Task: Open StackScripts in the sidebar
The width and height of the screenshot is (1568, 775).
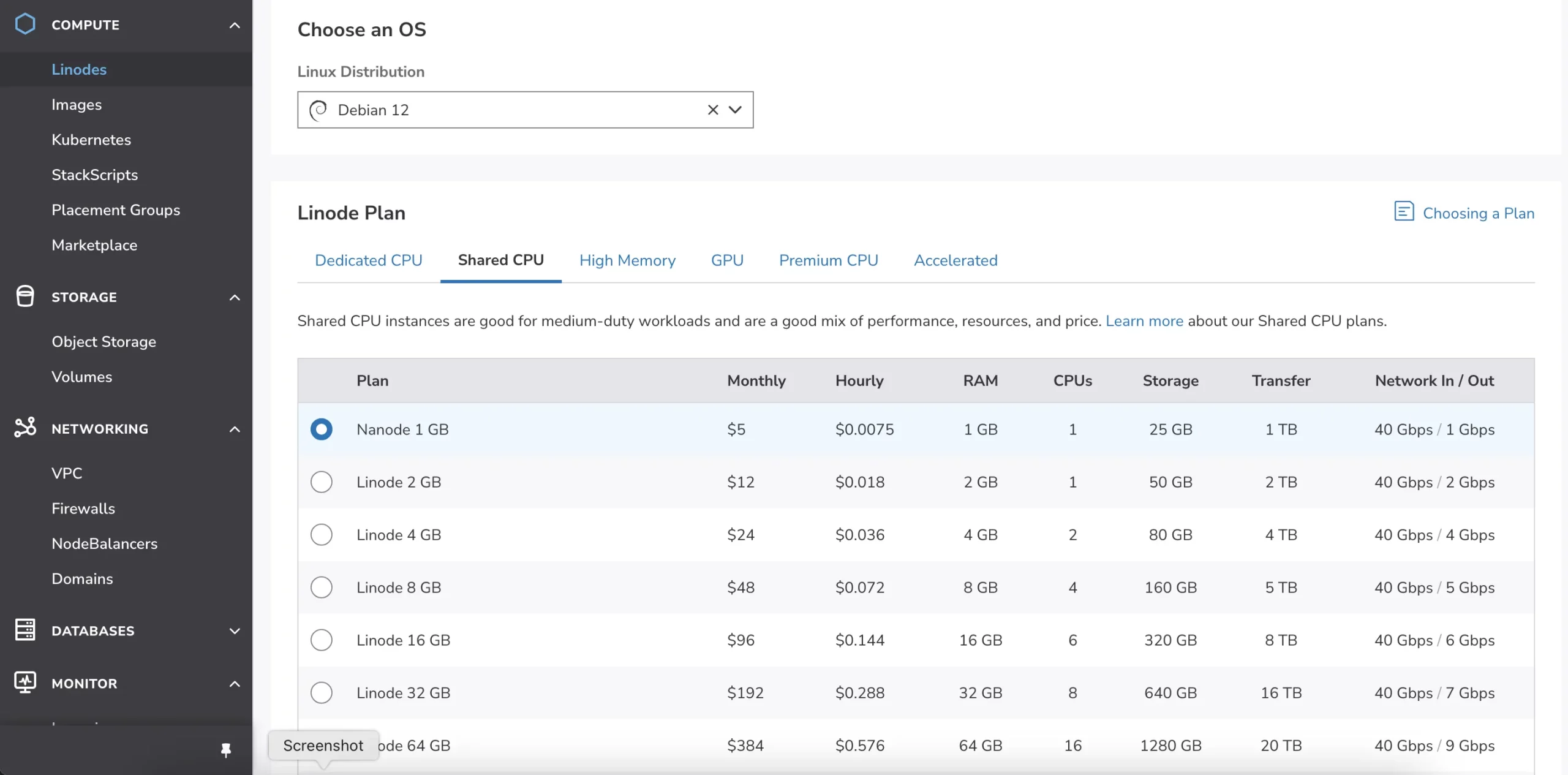Action: tap(95, 175)
